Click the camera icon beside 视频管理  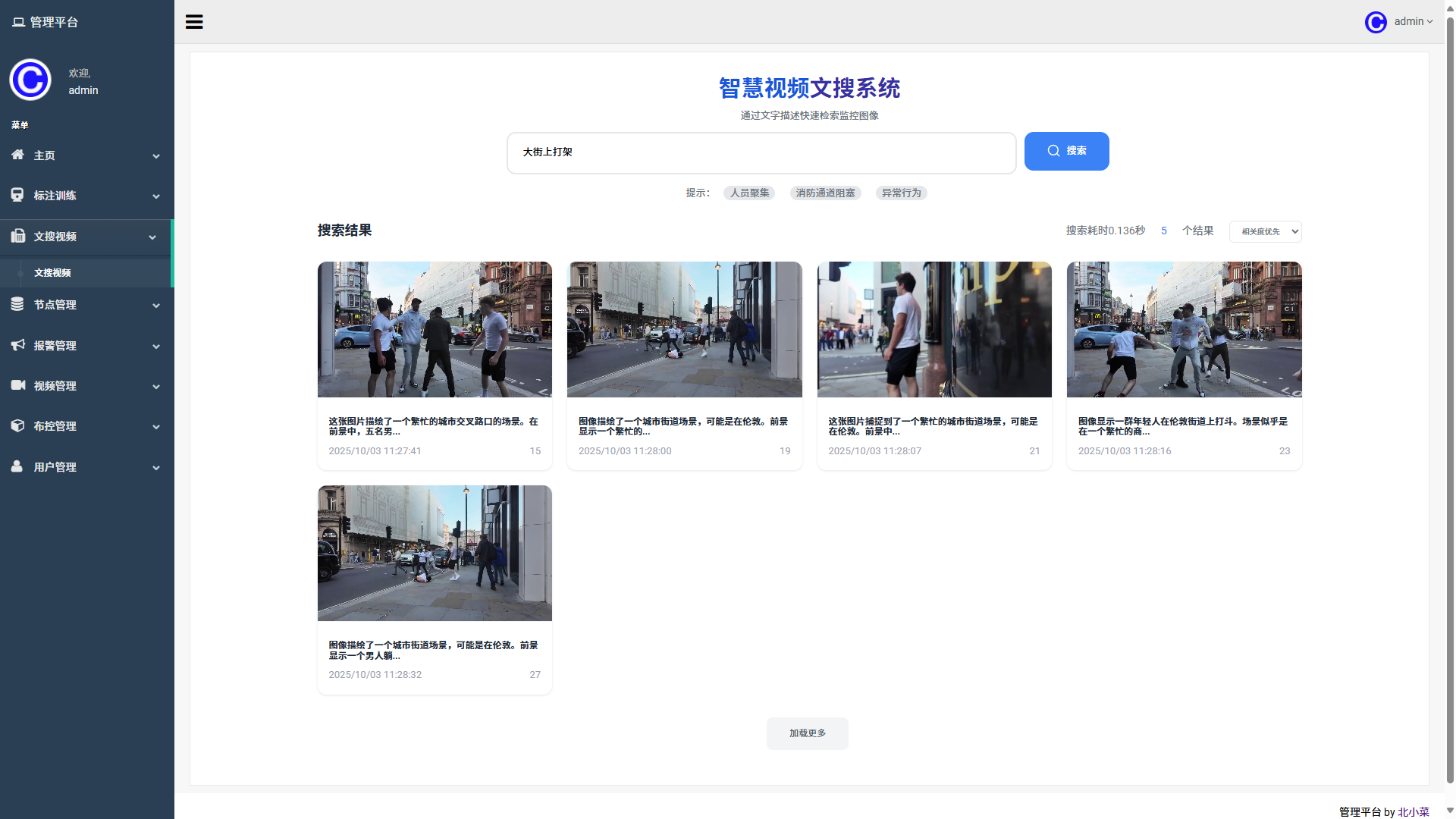coord(17,385)
